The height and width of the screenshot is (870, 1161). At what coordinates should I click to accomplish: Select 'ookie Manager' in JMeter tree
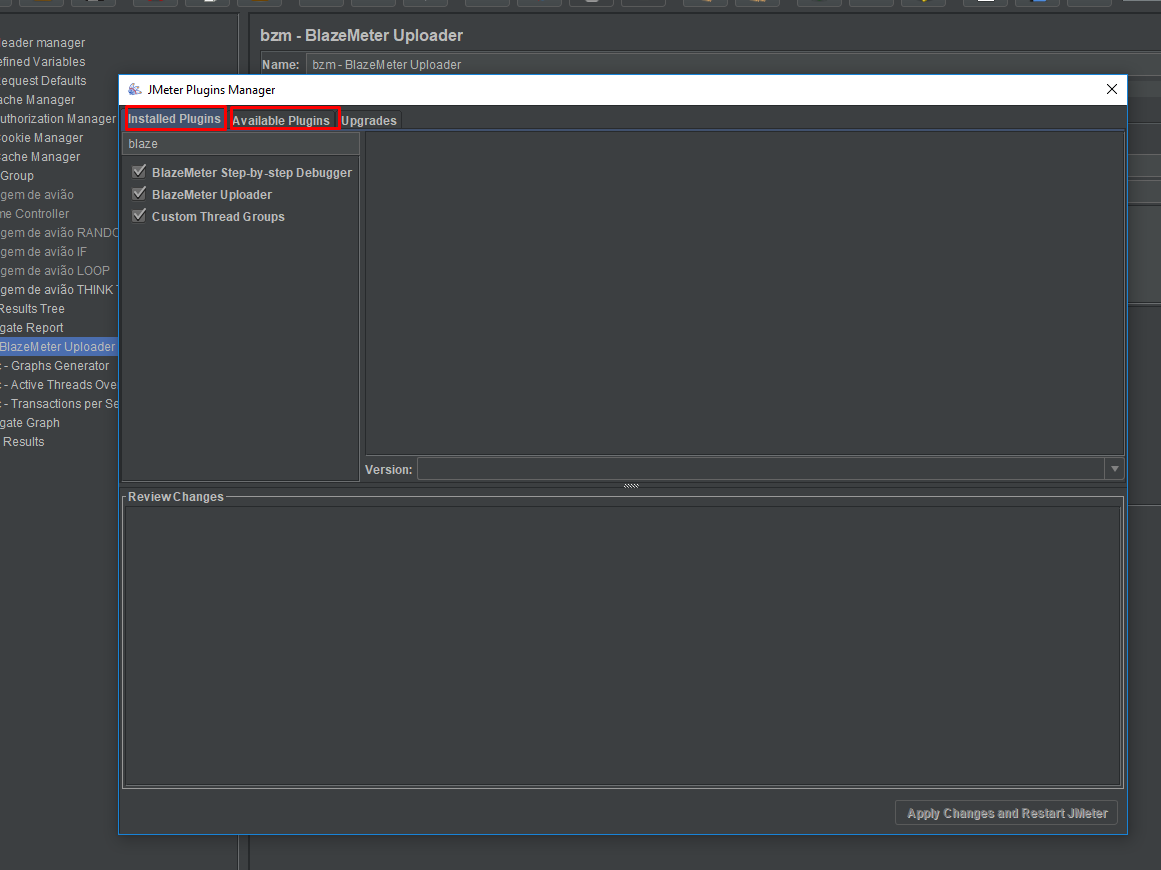41,138
